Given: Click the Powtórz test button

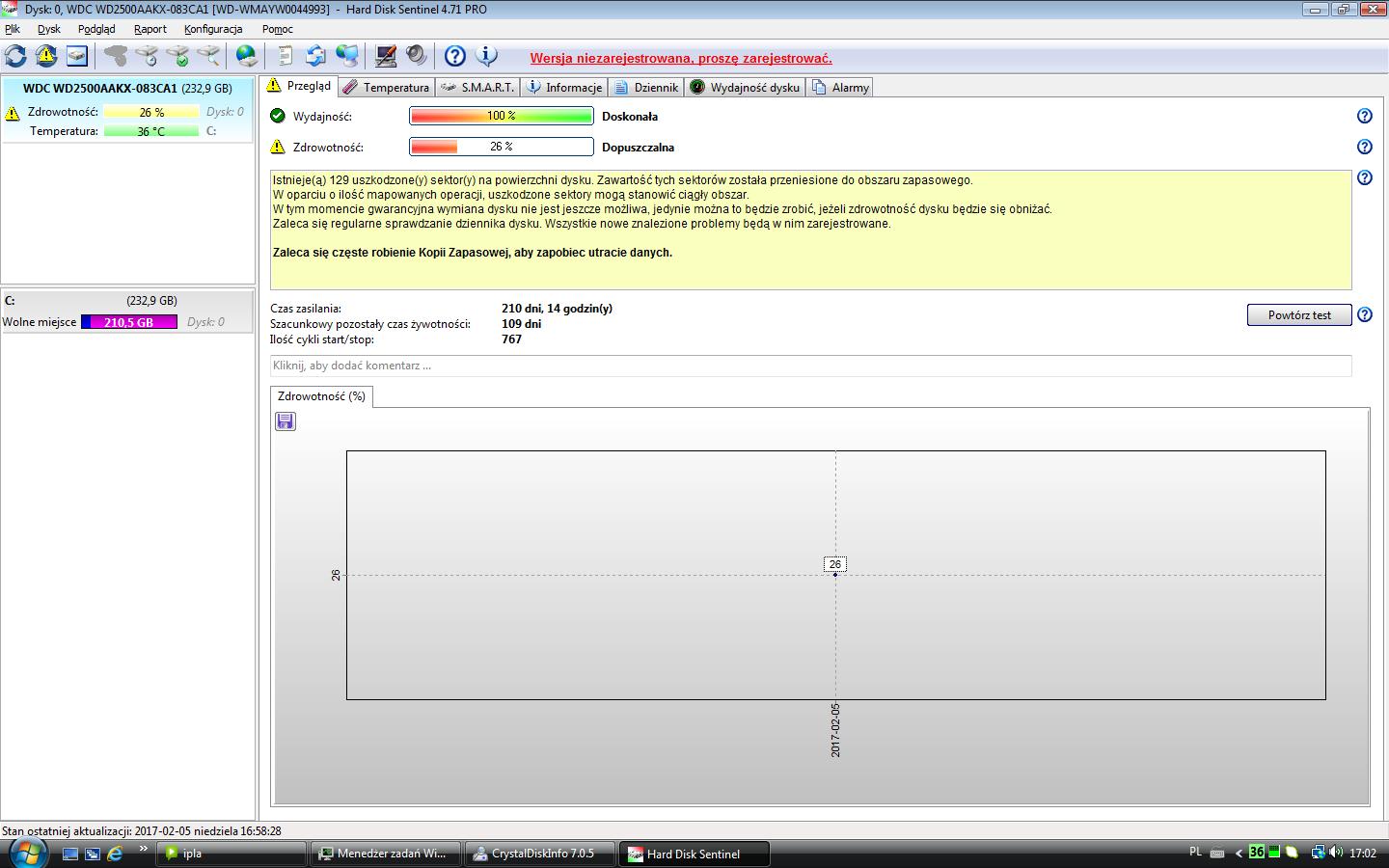Looking at the screenshot, I should 1299,315.
